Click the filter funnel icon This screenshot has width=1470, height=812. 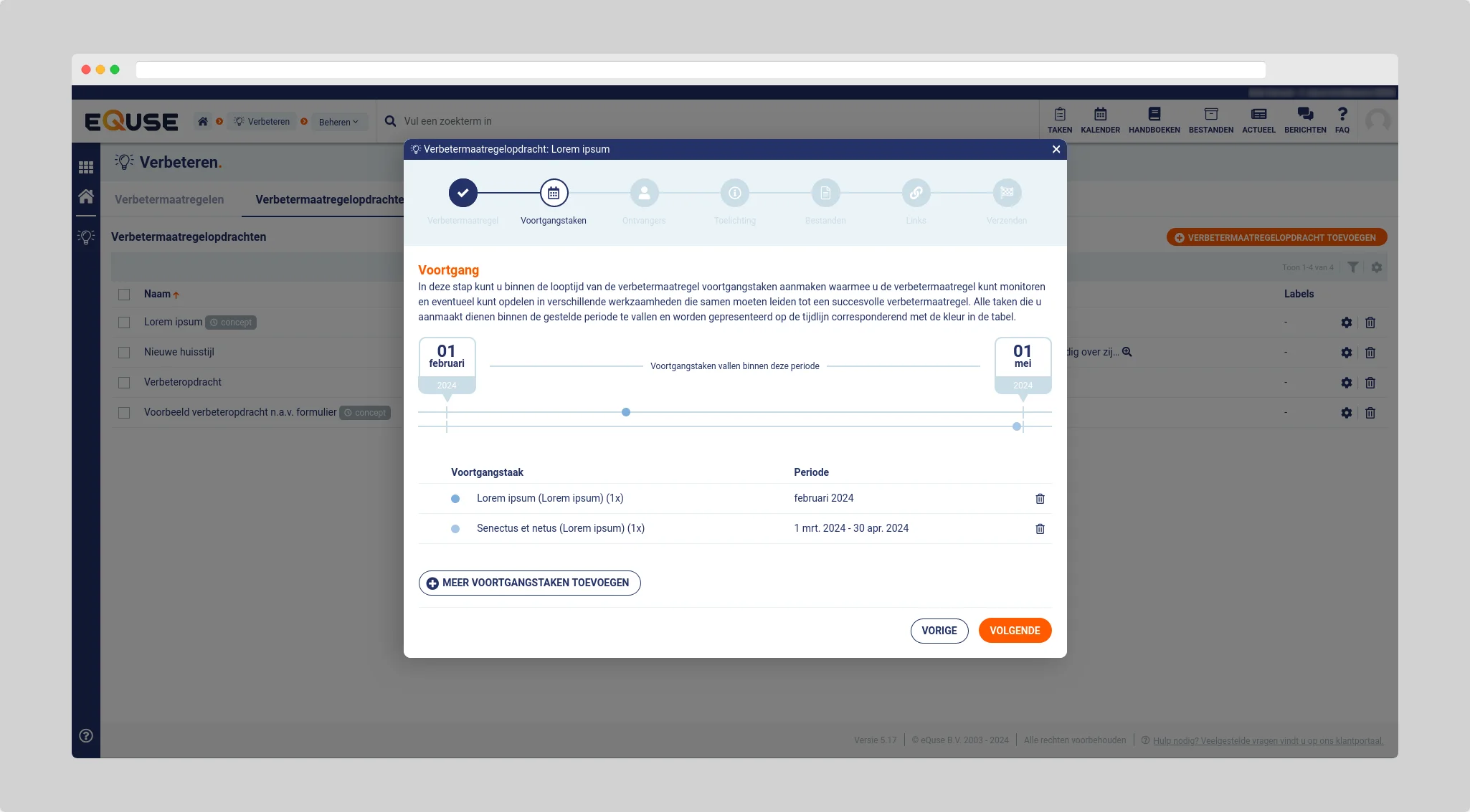coord(1352,267)
